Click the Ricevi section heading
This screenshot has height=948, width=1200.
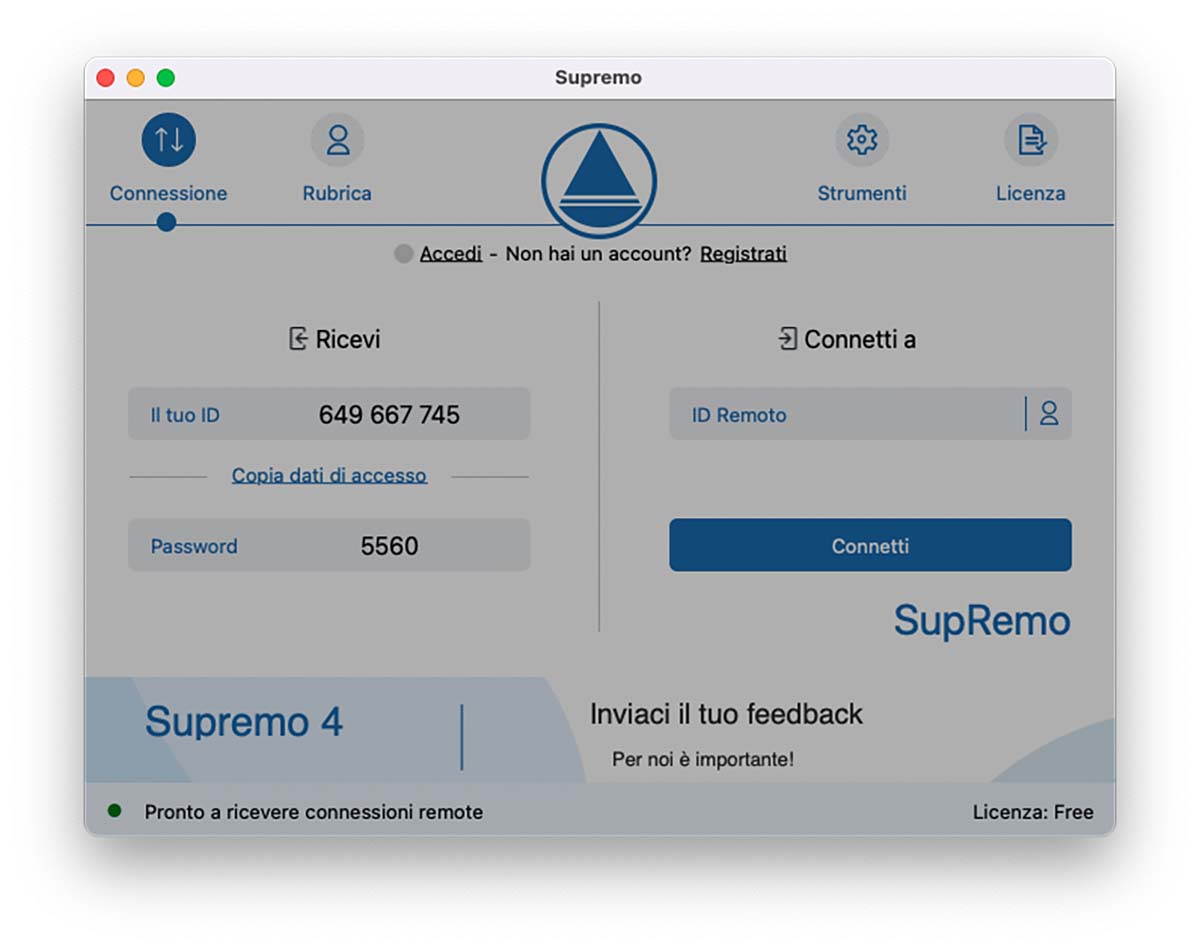point(348,339)
